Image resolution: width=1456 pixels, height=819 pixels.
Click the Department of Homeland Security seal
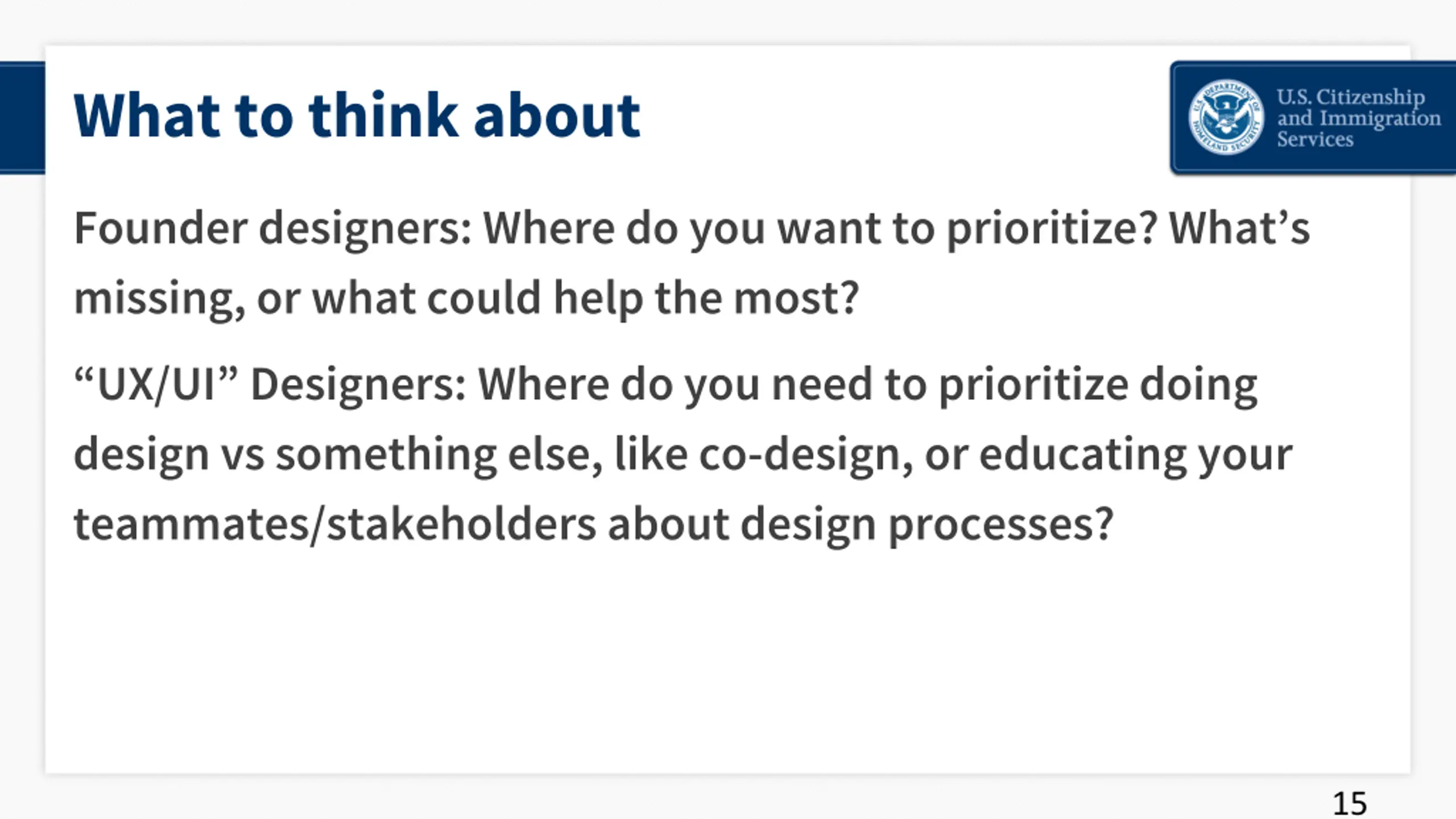click(1226, 117)
